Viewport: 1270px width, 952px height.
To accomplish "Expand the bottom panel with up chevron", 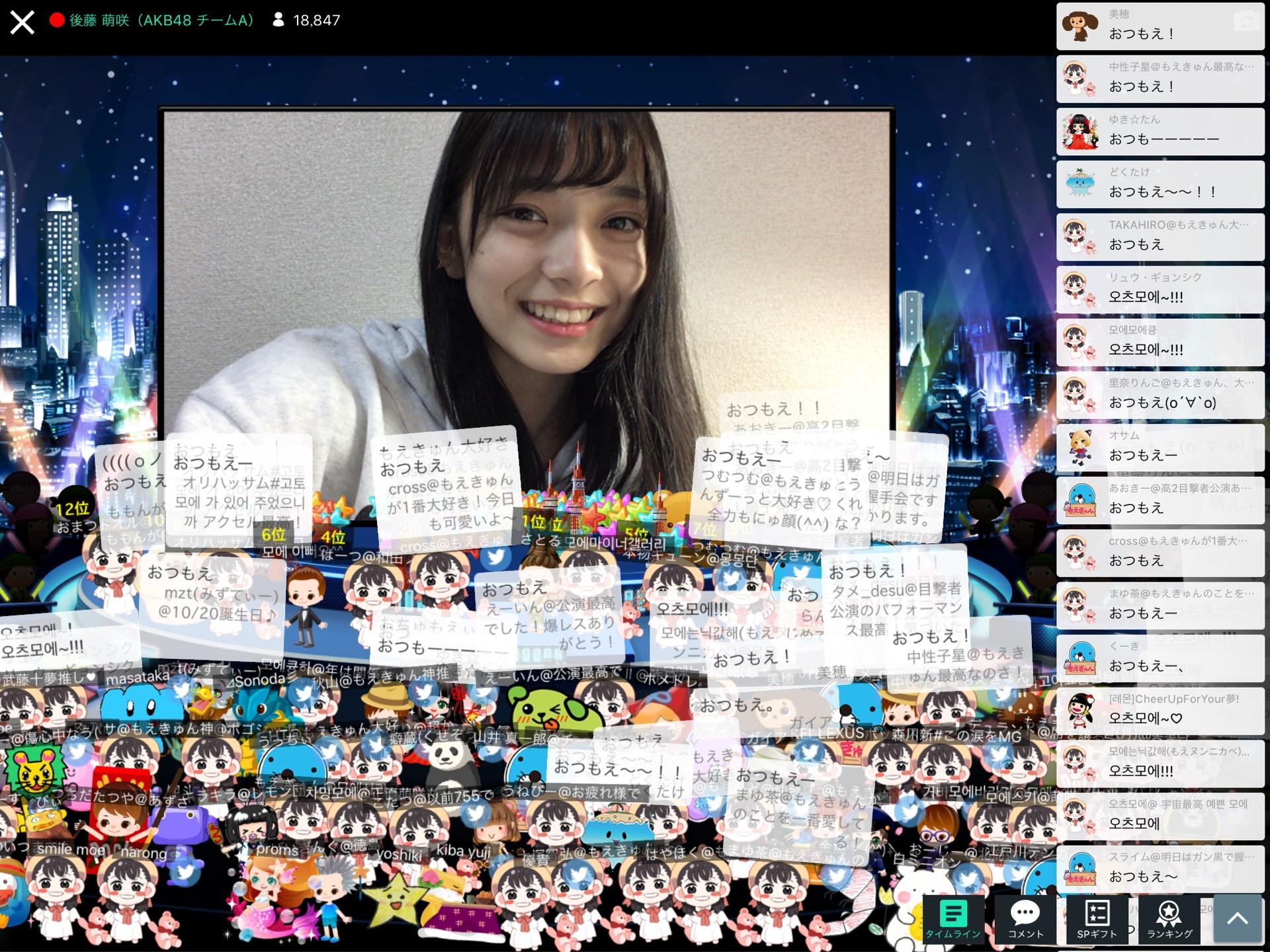I will coord(1238,918).
